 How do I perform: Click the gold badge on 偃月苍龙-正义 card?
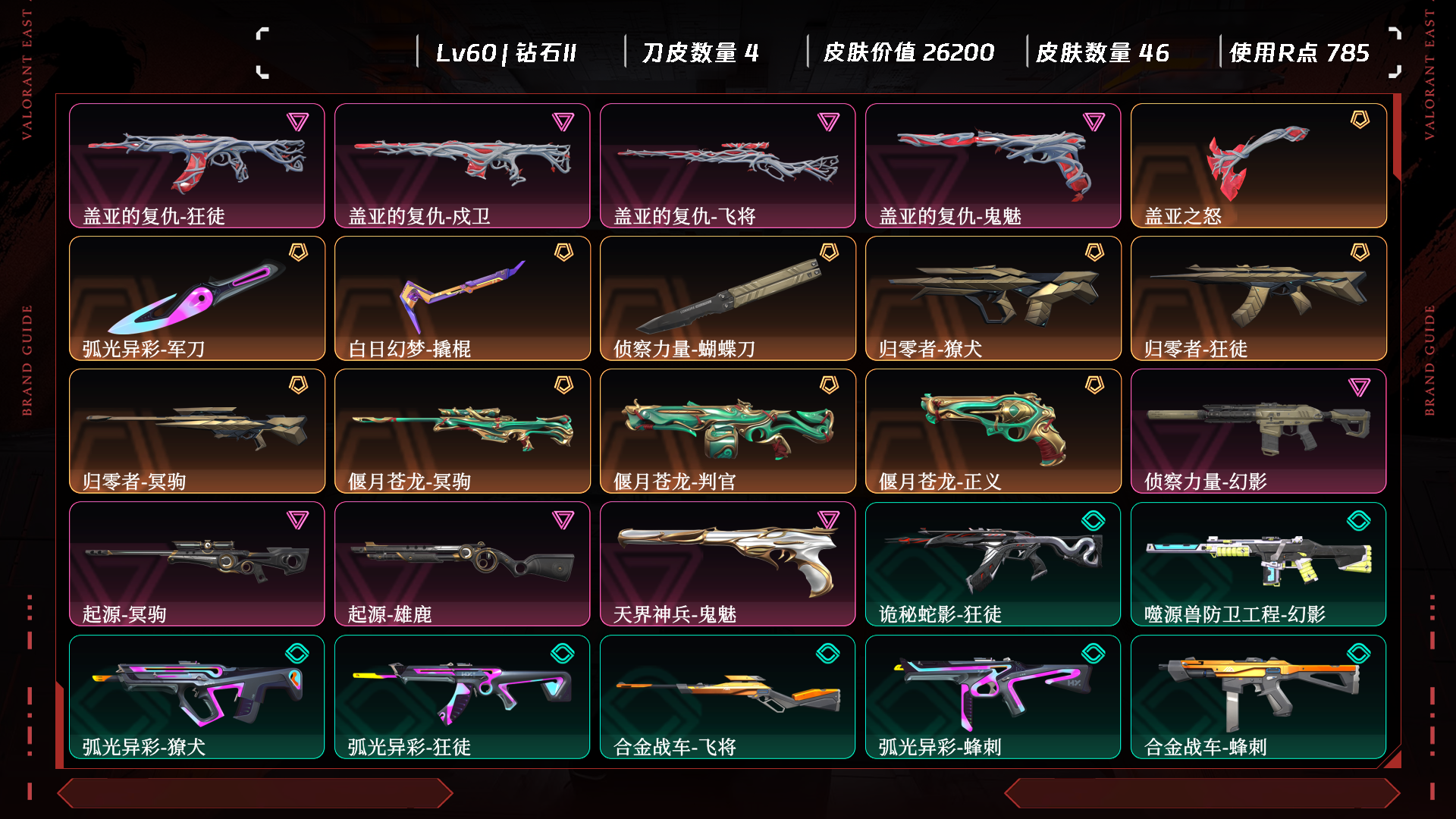(1094, 385)
